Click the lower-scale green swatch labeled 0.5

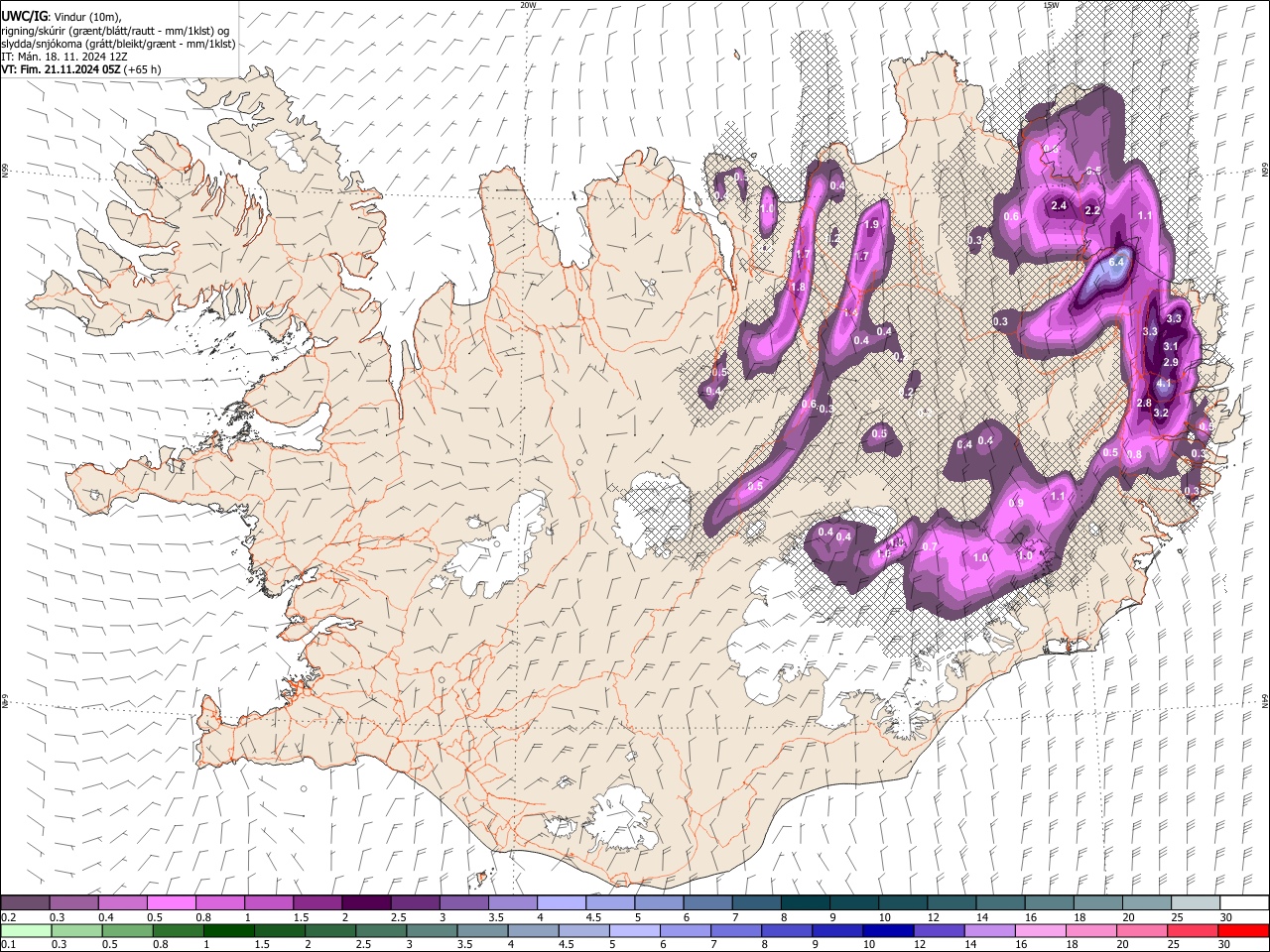point(127,930)
